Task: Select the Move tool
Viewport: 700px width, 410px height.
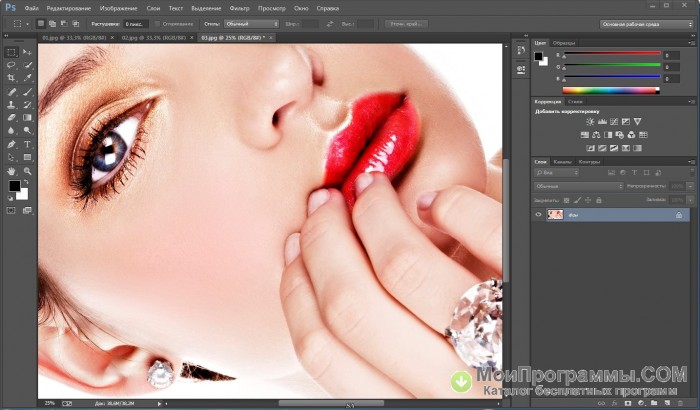Action: pos(26,51)
